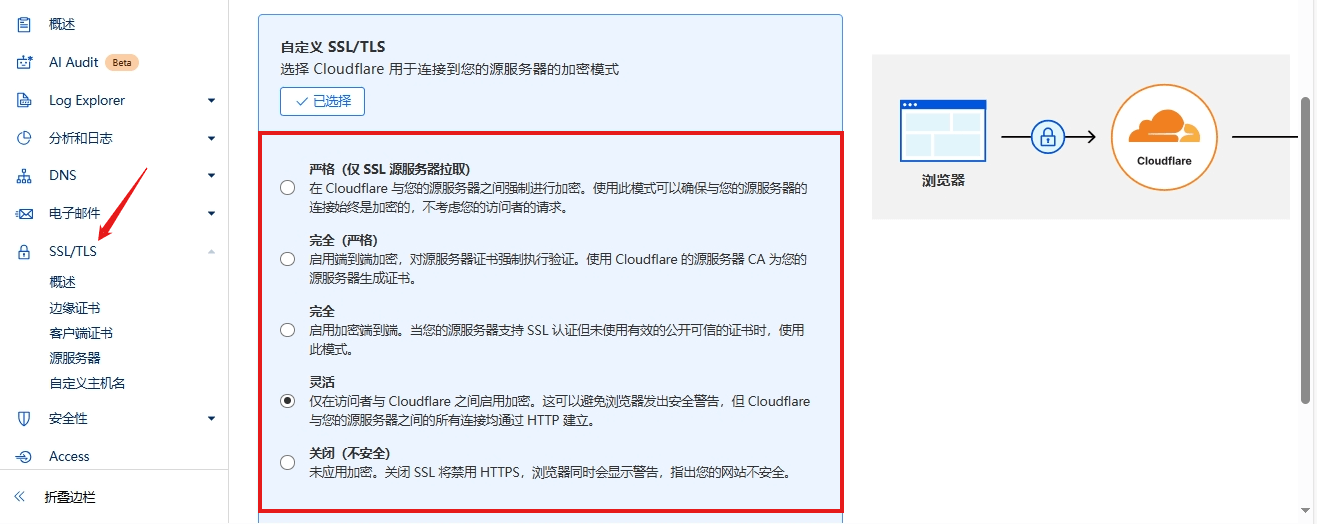Open the SSL/TLS menu item
This screenshot has width=1317, height=524.
[73, 252]
